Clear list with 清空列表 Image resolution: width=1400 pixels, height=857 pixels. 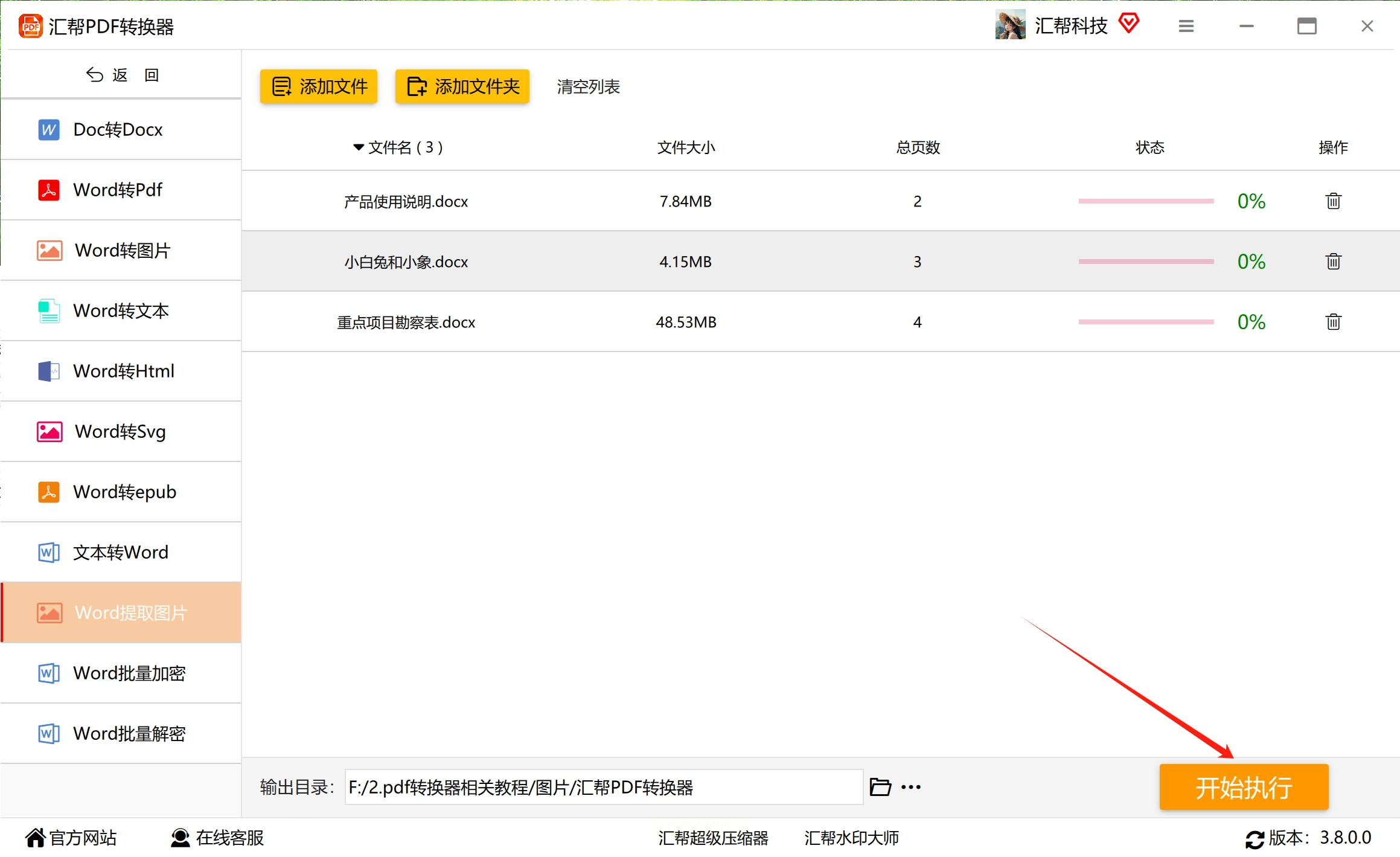(x=588, y=87)
